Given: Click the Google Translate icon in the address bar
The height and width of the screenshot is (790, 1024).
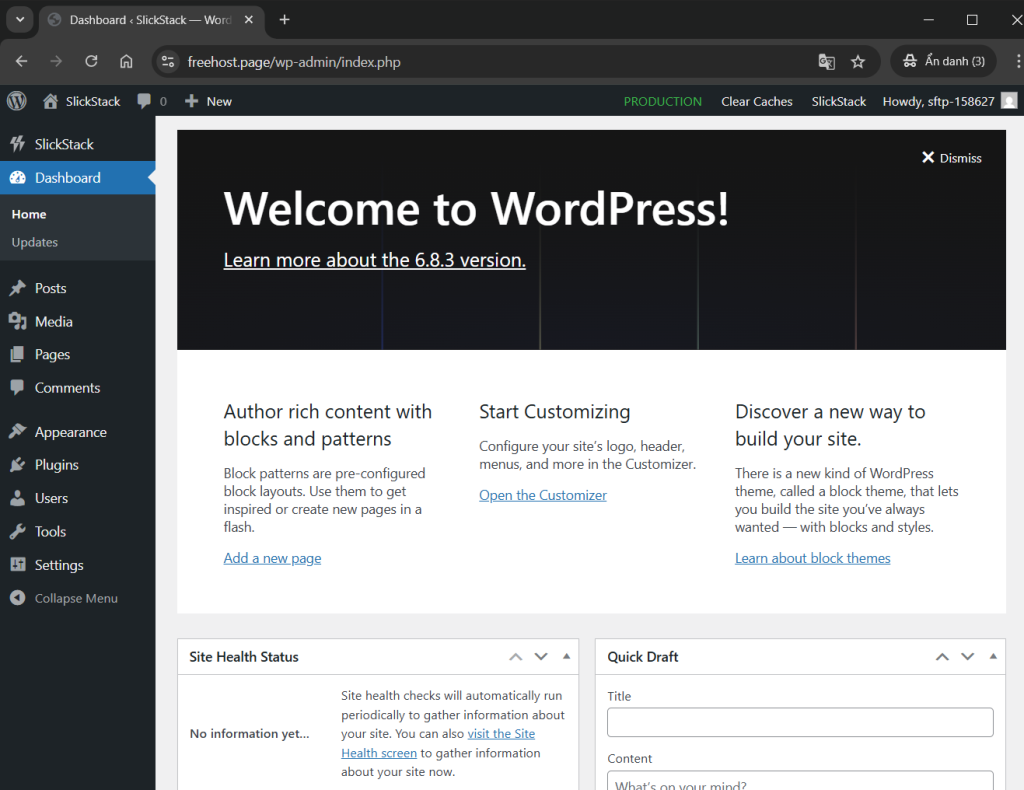Looking at the screenshot, I should (x=827, y=61).
